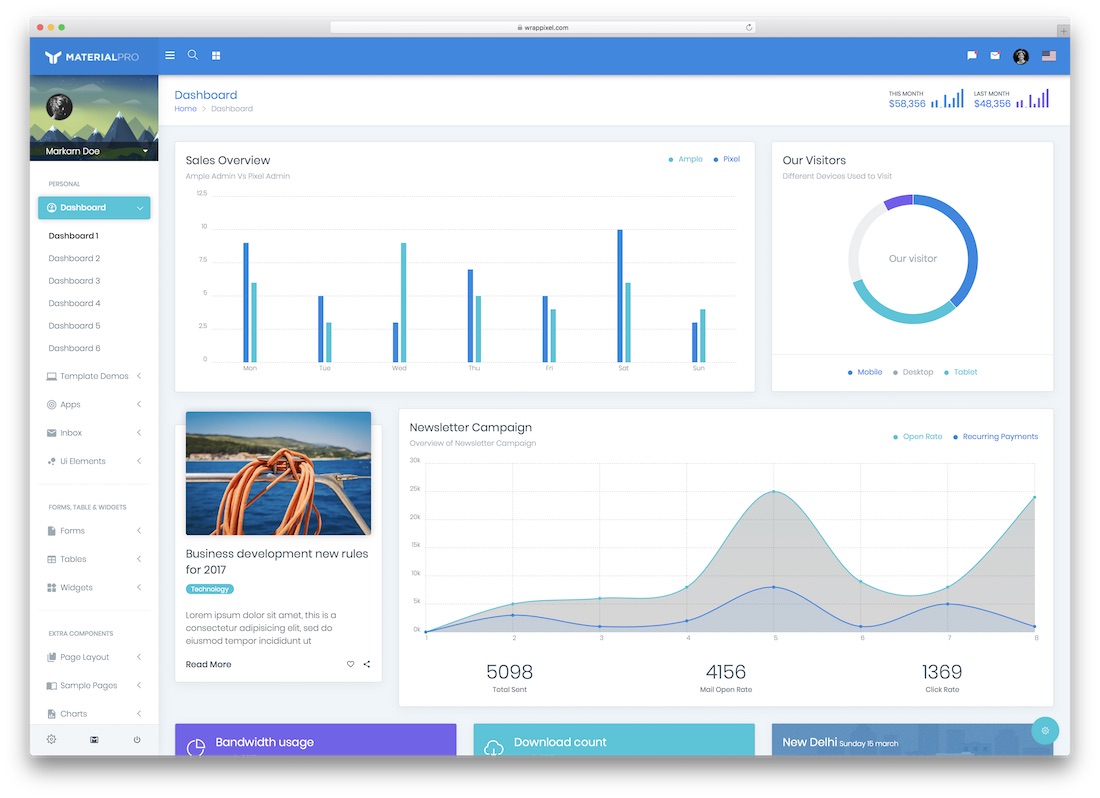Expand the Apps chevron

[x=139, y=404]
